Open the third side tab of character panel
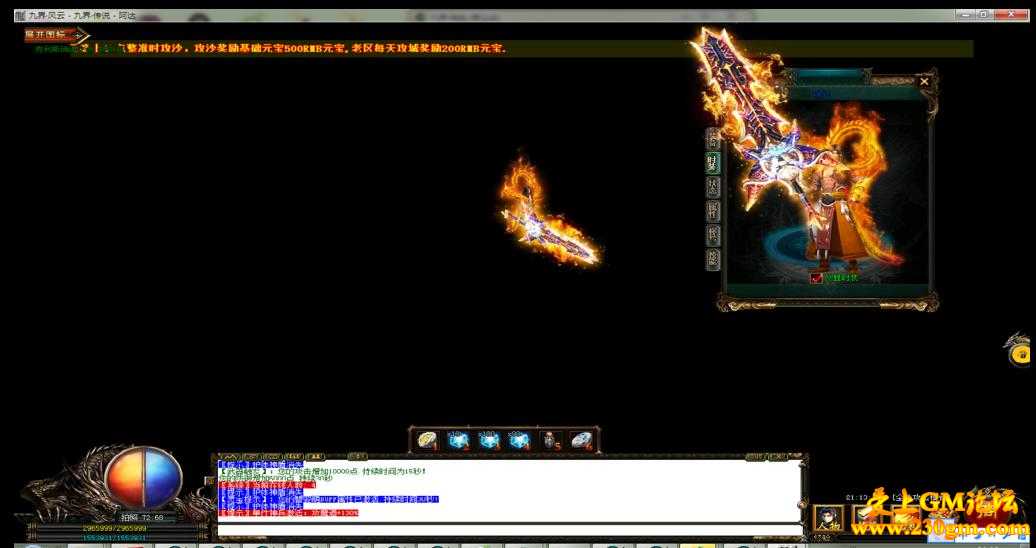The height and width of the screenshot is (548, 1036). [x=712, y=187]
